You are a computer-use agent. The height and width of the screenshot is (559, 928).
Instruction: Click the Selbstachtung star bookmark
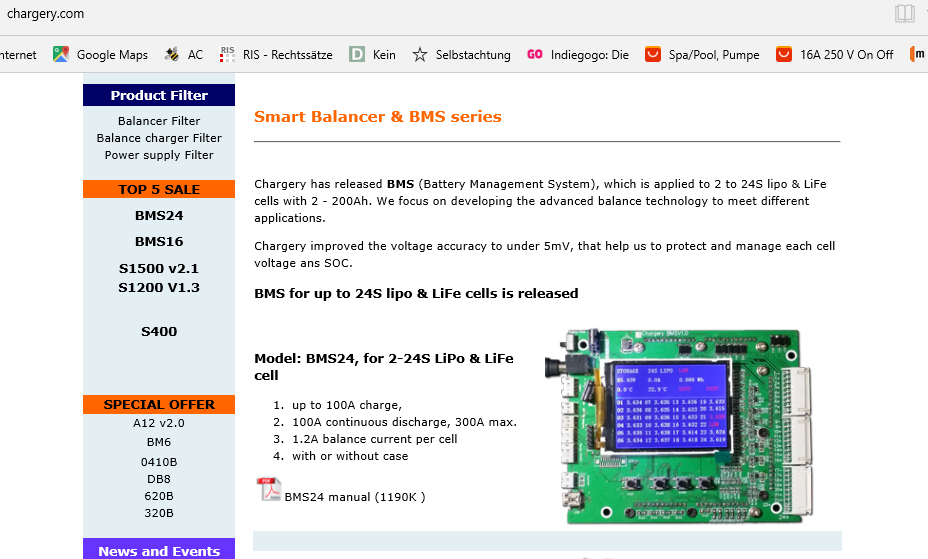(461, 55)
